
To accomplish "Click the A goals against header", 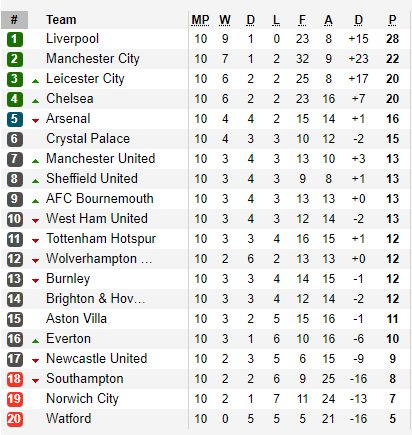I will click(328, 20).
